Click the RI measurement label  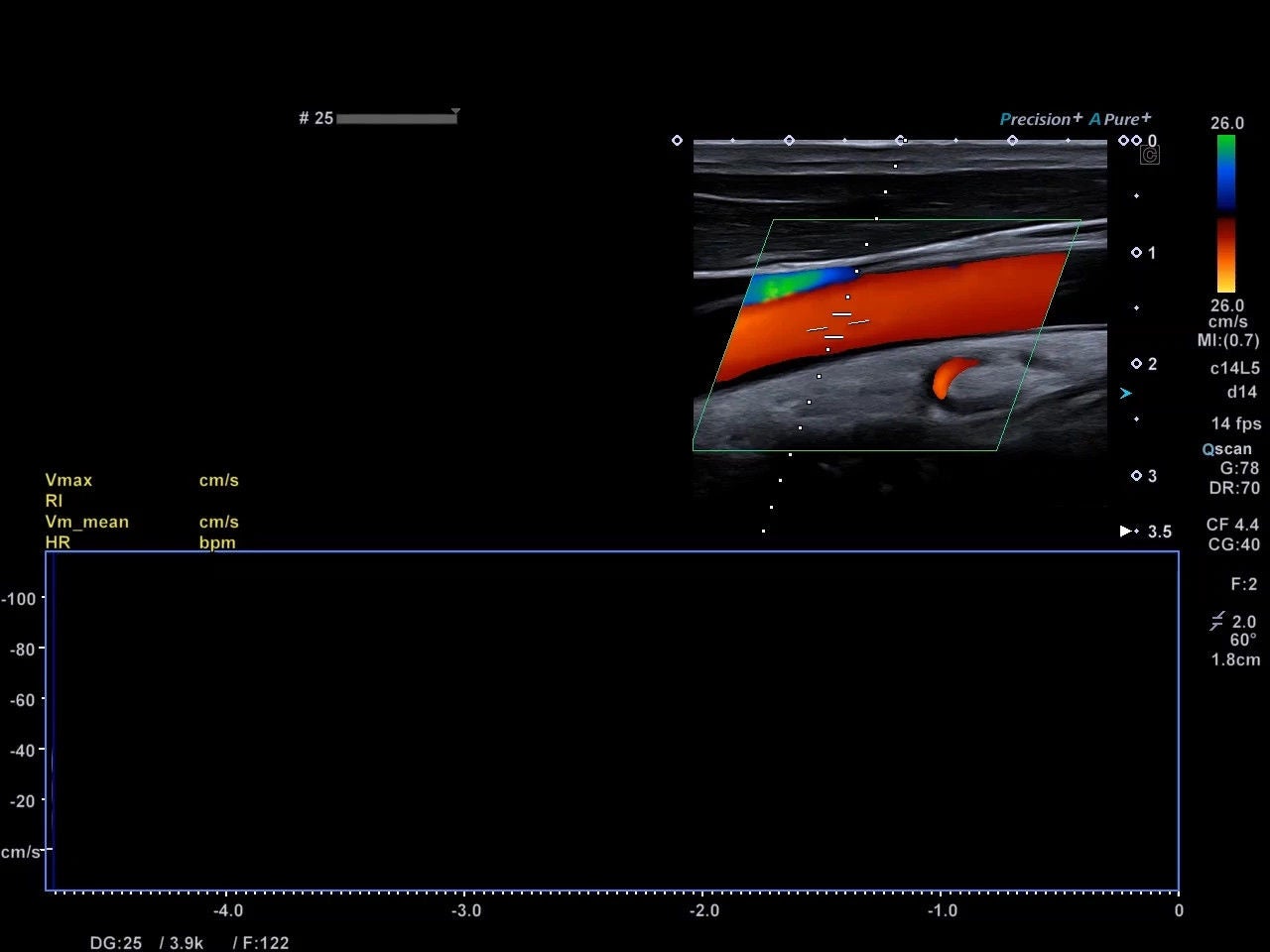pyautogui.click(x=54, y=501)
